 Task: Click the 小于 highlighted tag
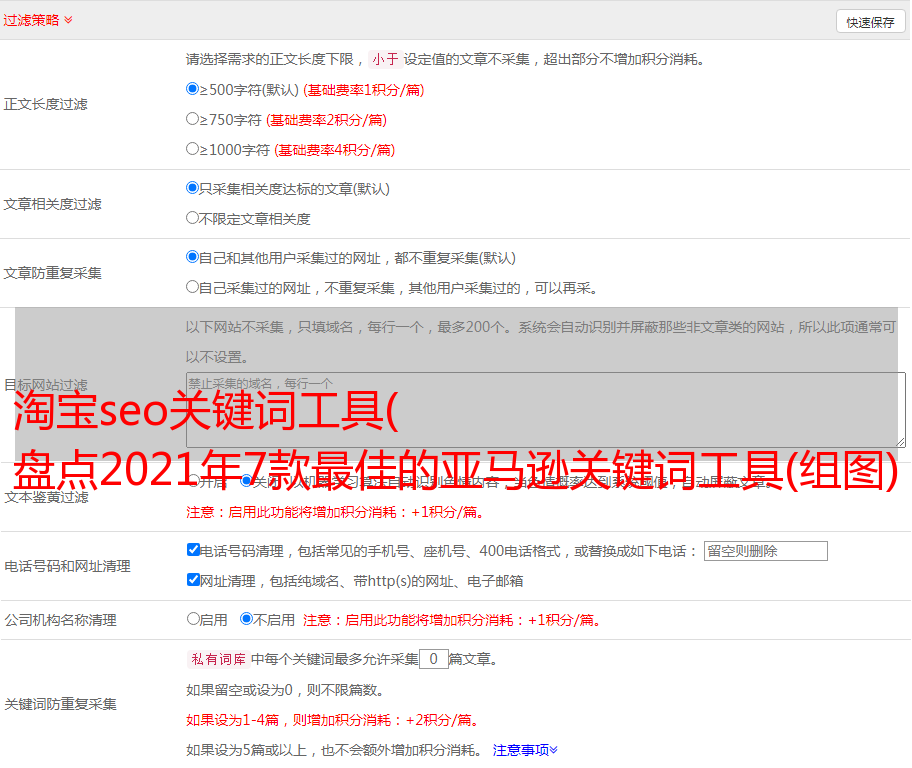(385, 59)
